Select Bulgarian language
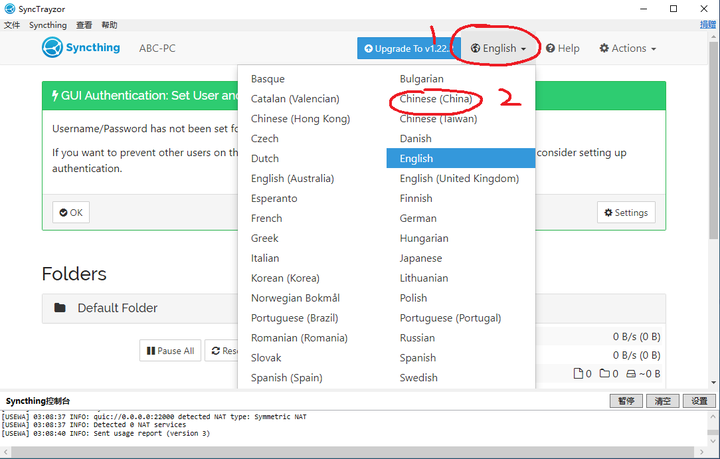This screenshot has height=459, width=720. pos(422,79)
